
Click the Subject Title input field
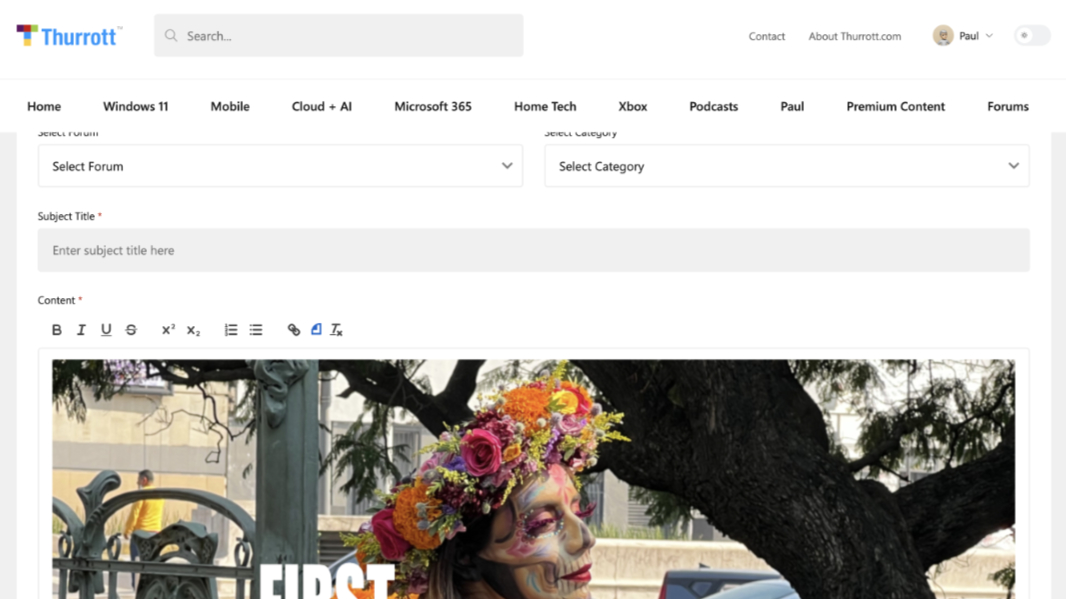click(534, 250)
